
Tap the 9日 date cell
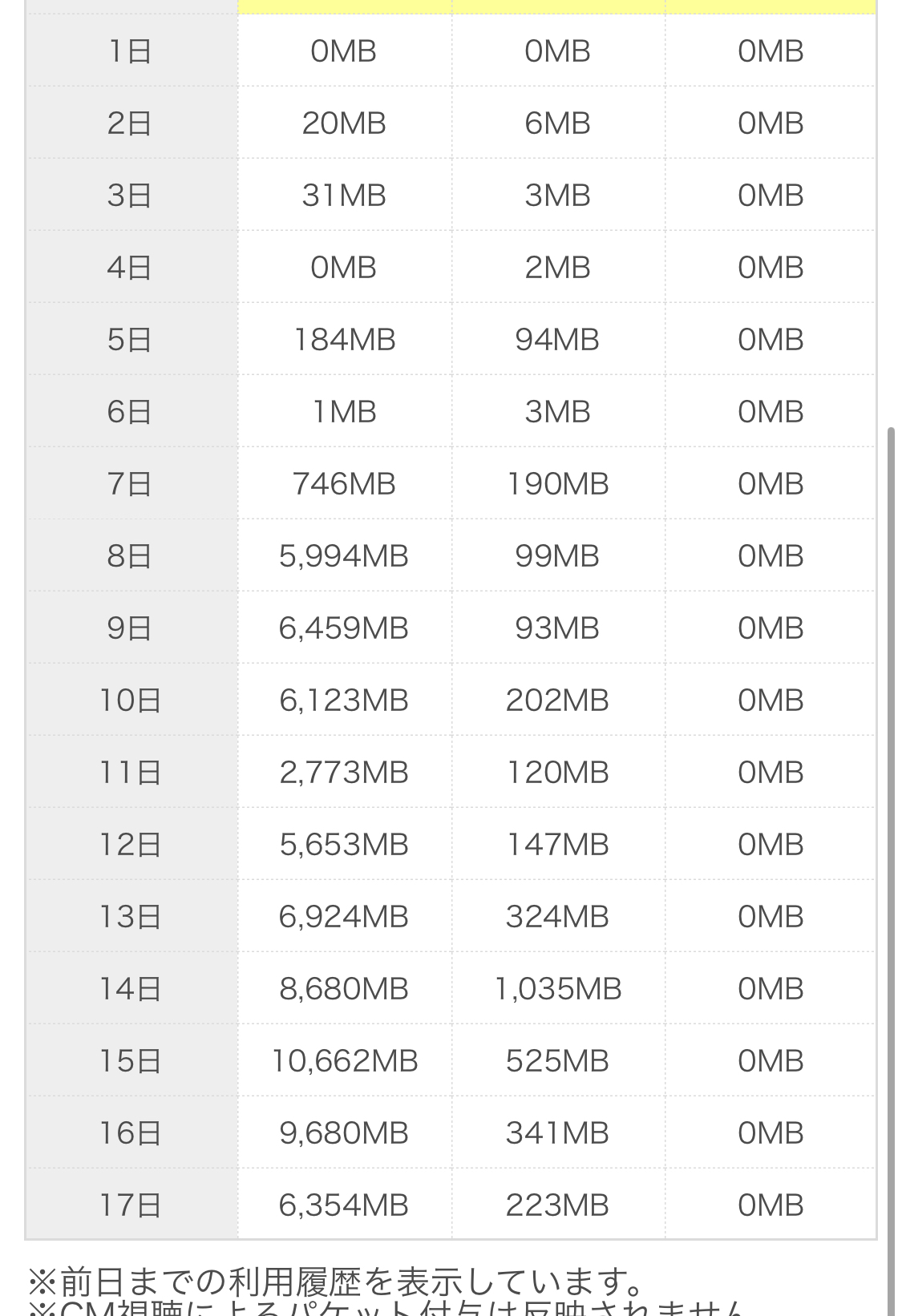130,629
